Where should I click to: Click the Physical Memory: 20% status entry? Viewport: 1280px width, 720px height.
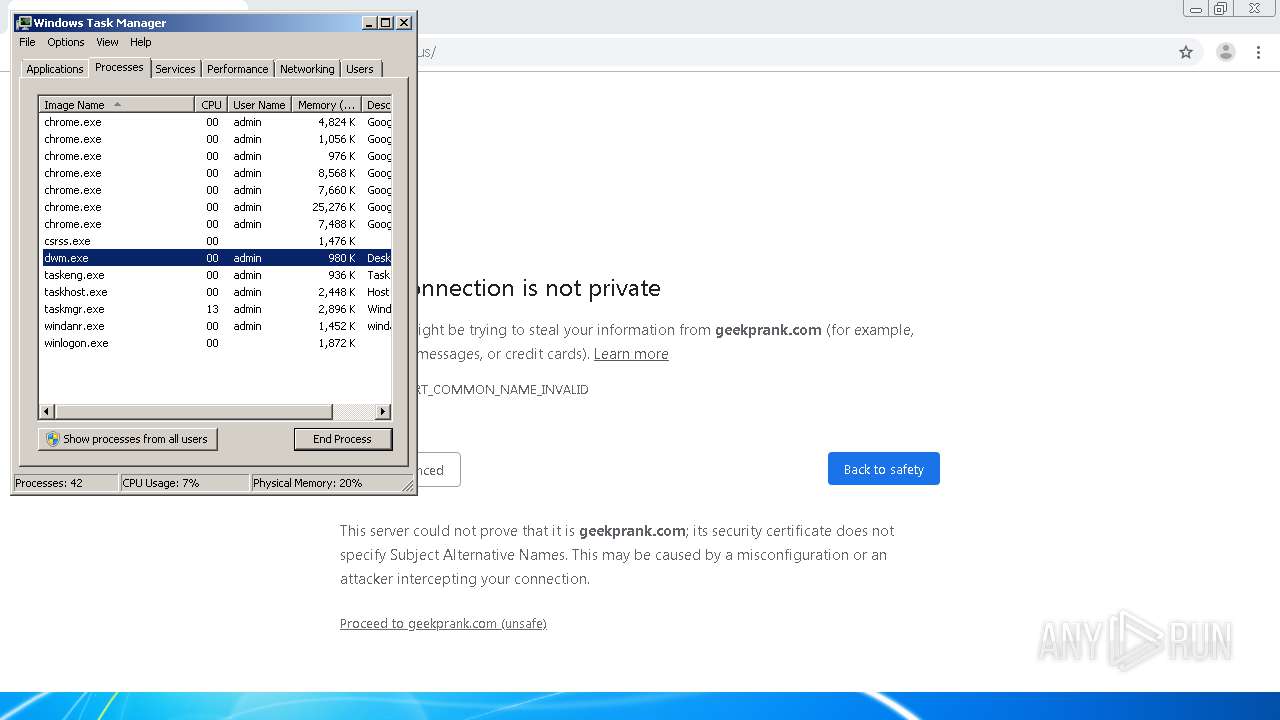point(326,483)
